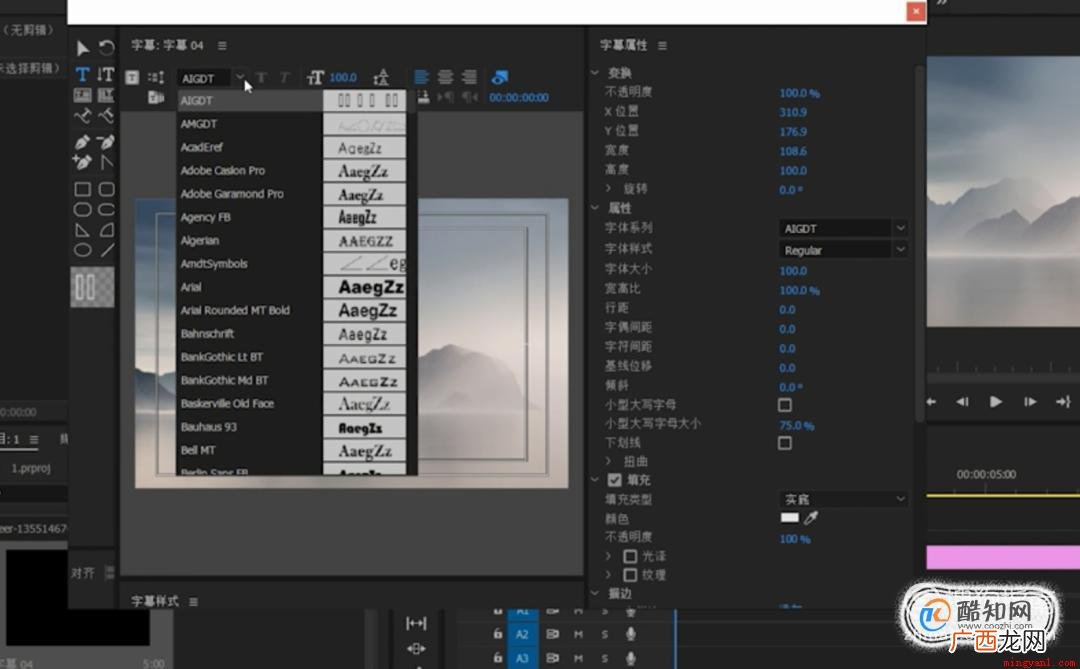Enable the 光泽 sheen checkbox
The width and height of the screenshot is (1080, 669).
click(630, 555)
